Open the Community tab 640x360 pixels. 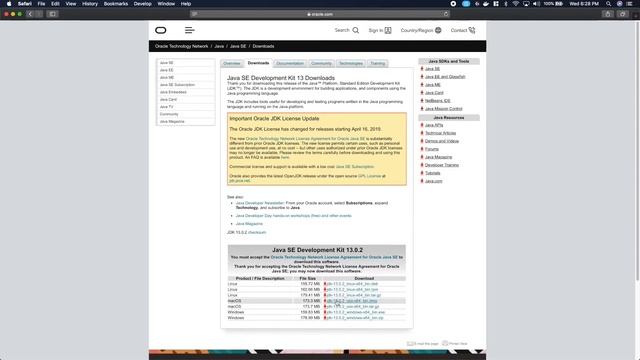321,63
